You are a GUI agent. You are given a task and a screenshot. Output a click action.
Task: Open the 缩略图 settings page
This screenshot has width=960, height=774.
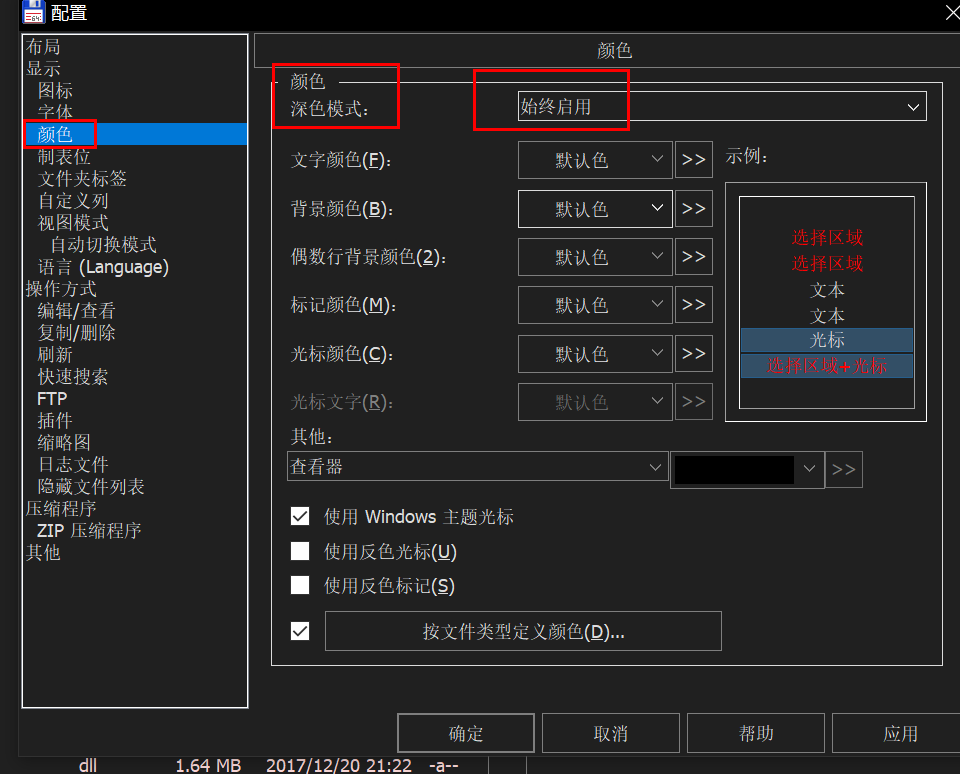point(64,443)
